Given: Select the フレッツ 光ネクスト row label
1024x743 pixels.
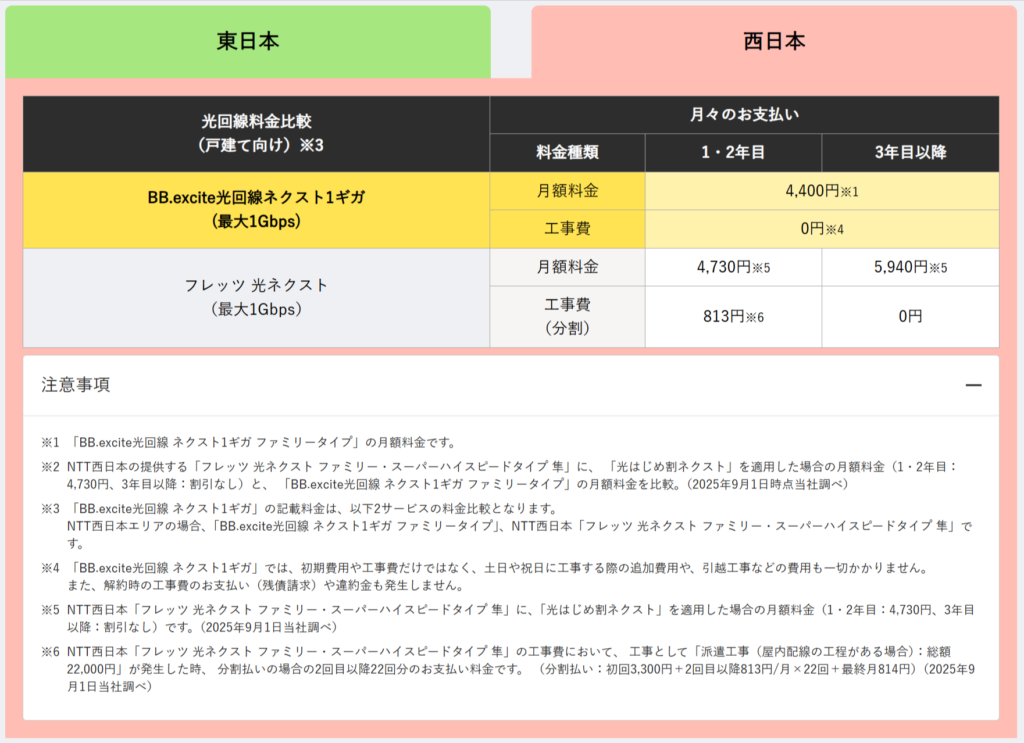Looking at the screenshot, I should (x=256, y=297).
